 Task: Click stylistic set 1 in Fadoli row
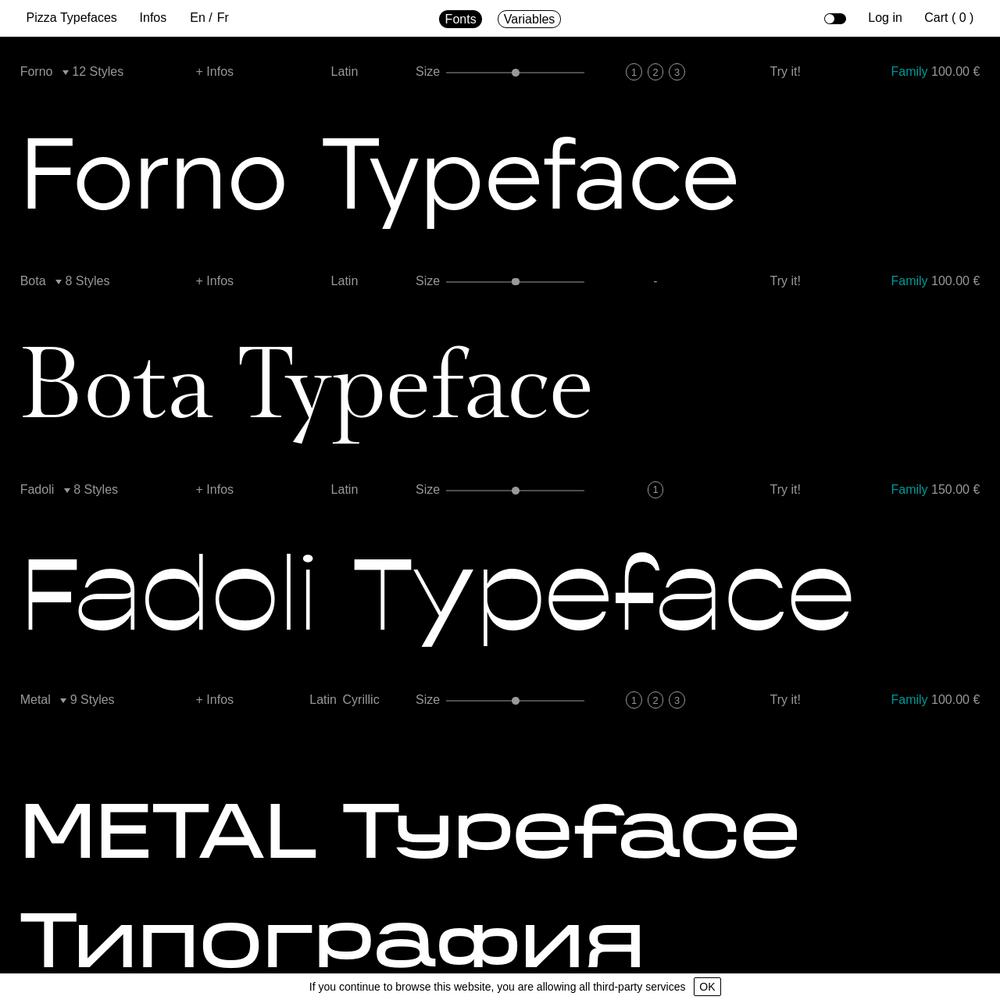point(655,490)
